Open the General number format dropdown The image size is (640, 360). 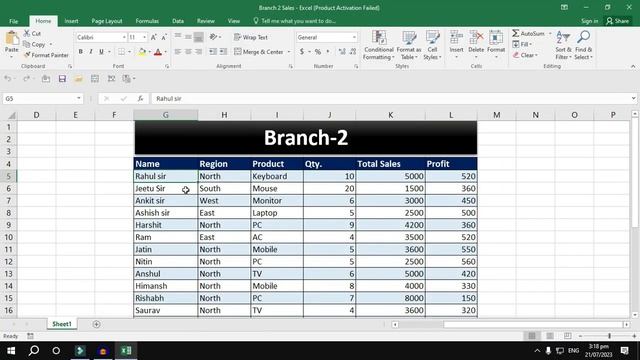(354, 37)
